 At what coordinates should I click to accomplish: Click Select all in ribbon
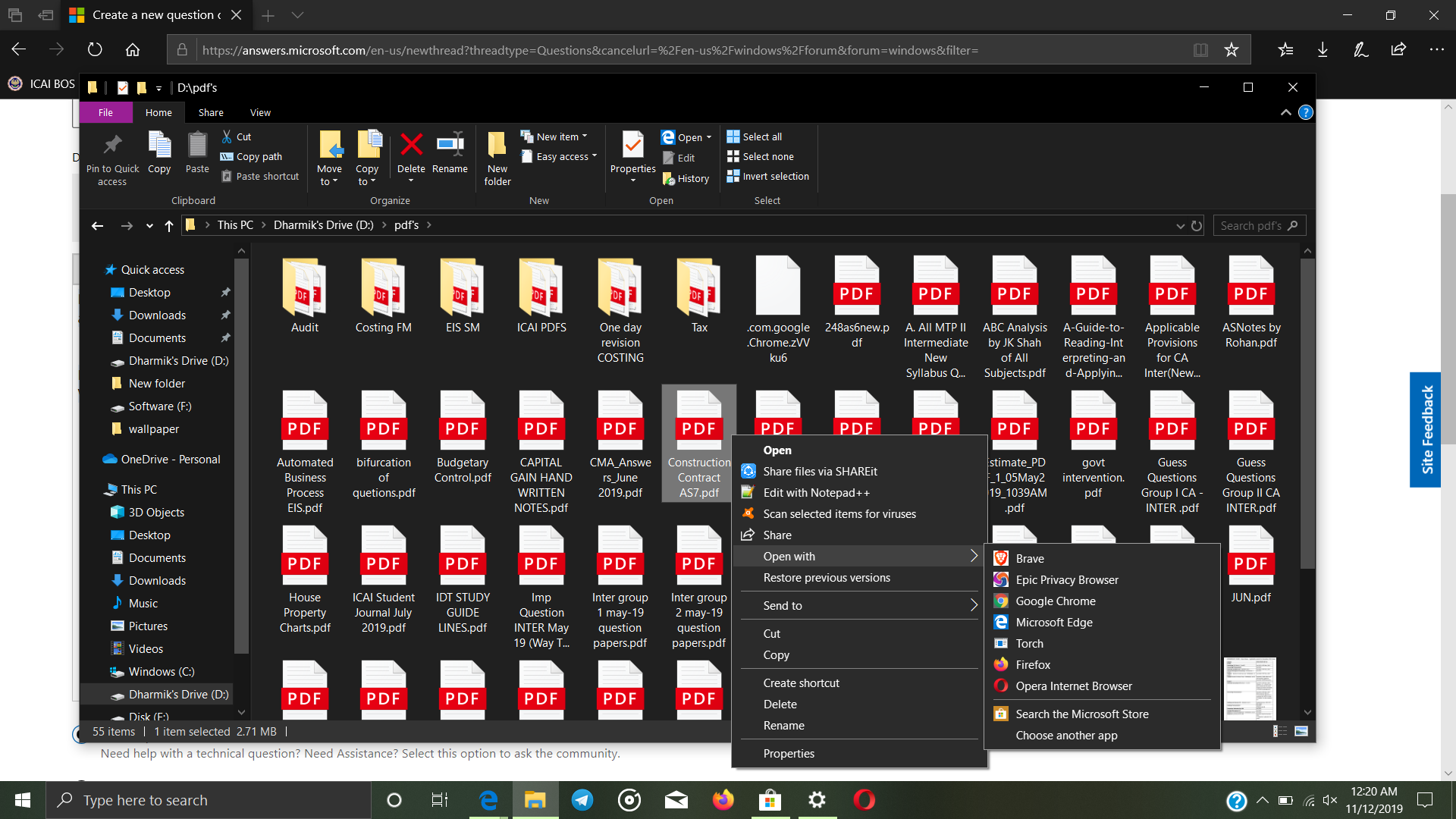pyautogui.click(x=755, y=136)
